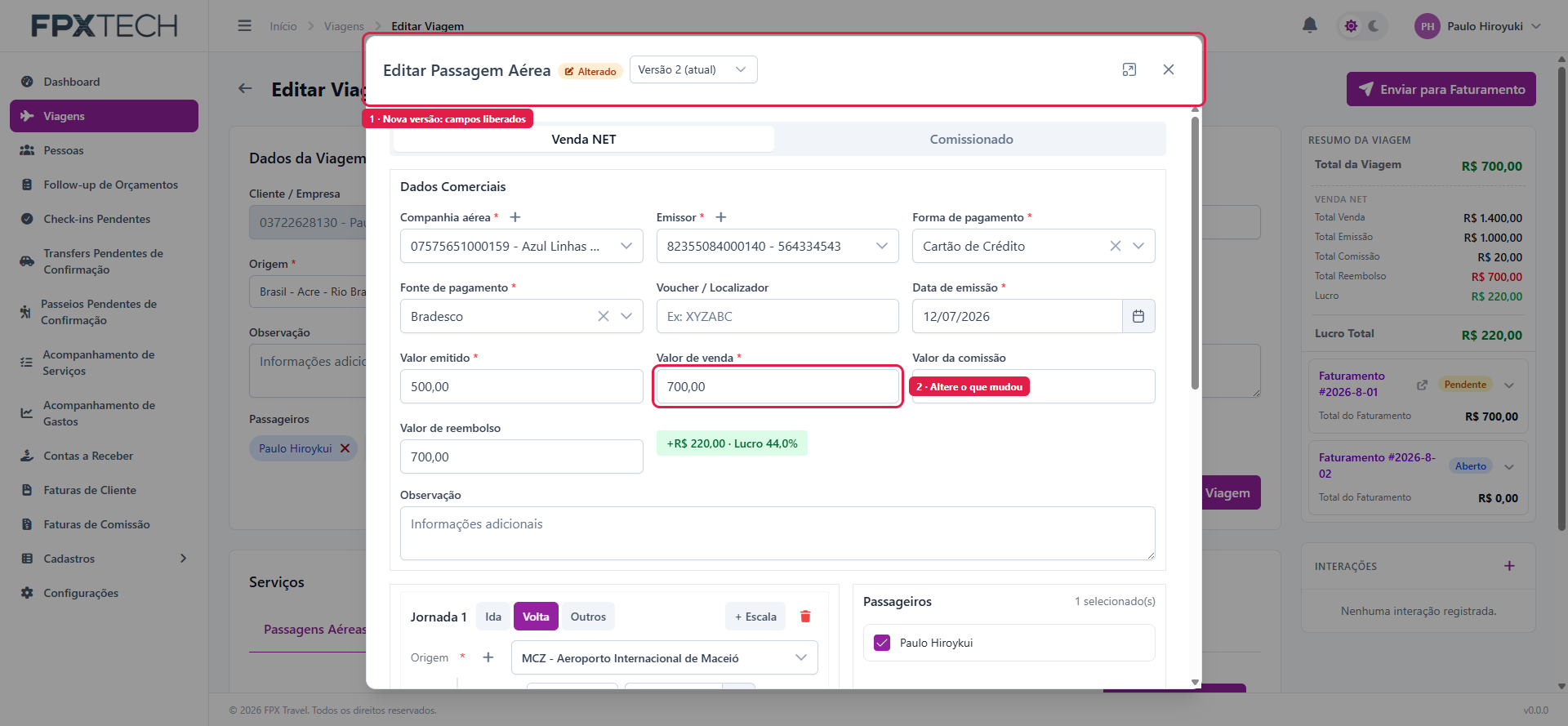
Task: Select Outros for Jornada 1
Action: pyautogui.click(x=588, y=617)
